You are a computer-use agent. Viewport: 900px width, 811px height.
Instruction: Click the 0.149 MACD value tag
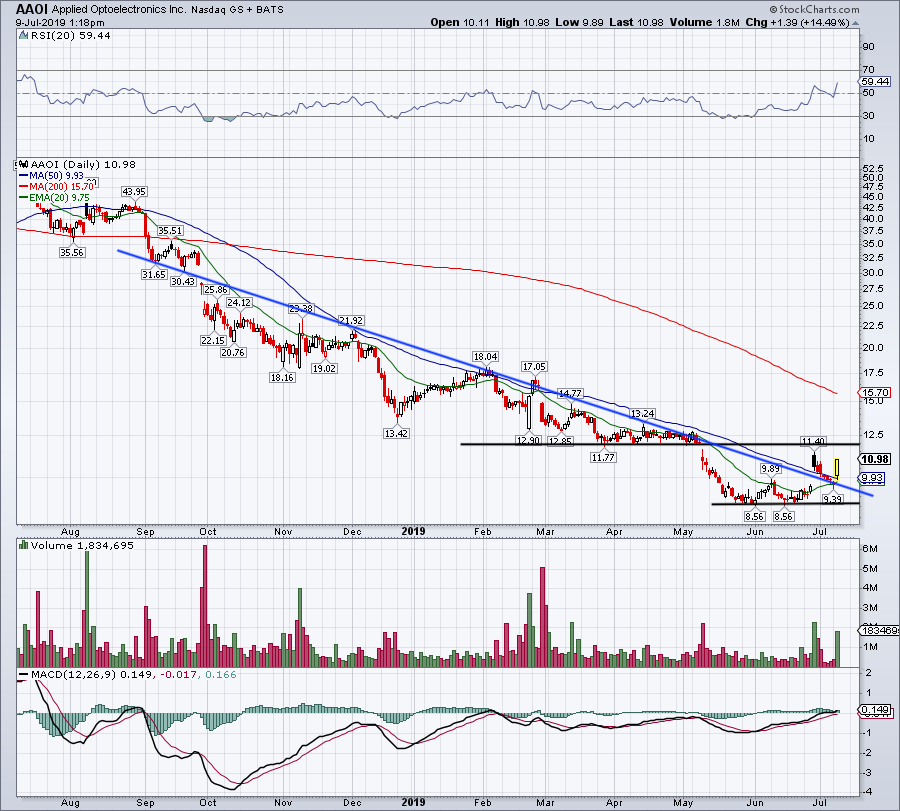tap(873, 711)
